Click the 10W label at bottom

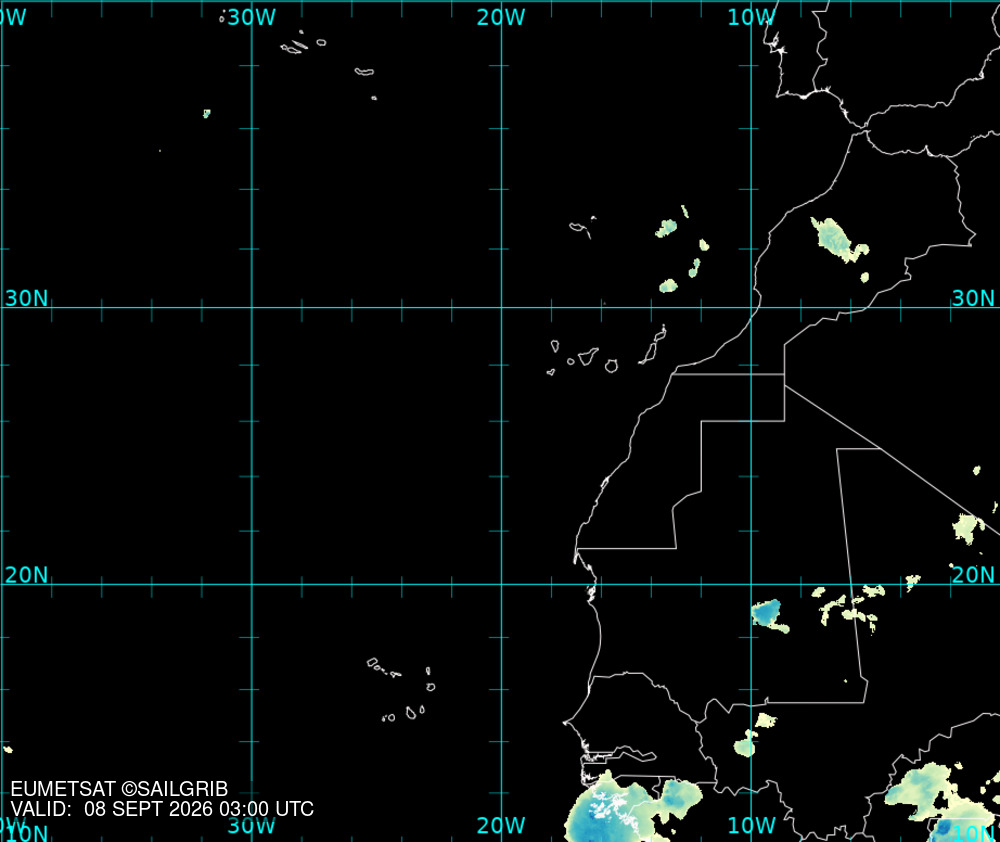tap(751, 825)
